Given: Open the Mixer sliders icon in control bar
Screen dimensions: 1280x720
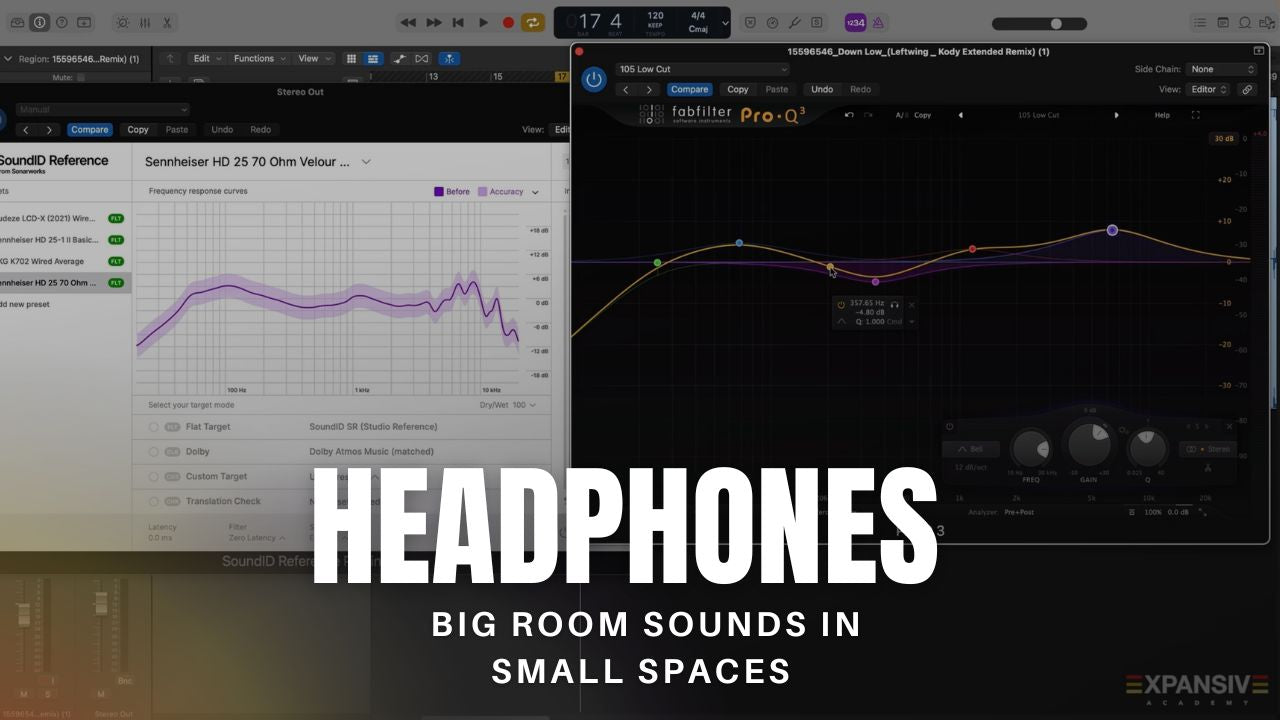Looking at the screenshot, I should pyautogui.click(x=145, y=22).
